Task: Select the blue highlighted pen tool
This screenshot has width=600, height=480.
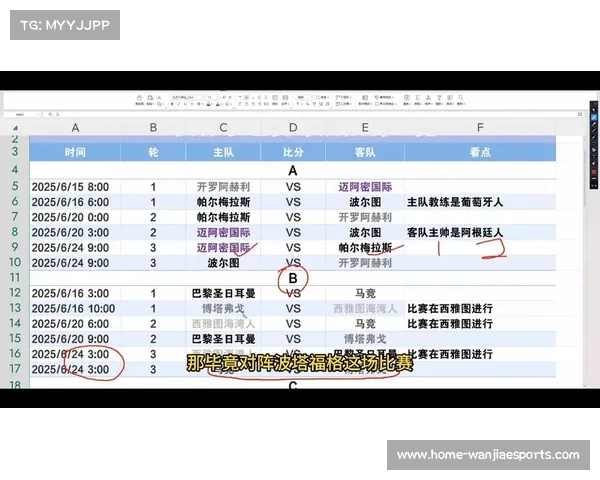Action: point(594,117)
